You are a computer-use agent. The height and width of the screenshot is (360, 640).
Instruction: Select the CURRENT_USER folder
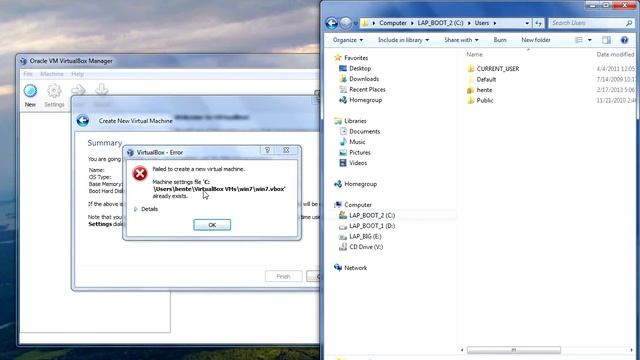tap(498, 69)
